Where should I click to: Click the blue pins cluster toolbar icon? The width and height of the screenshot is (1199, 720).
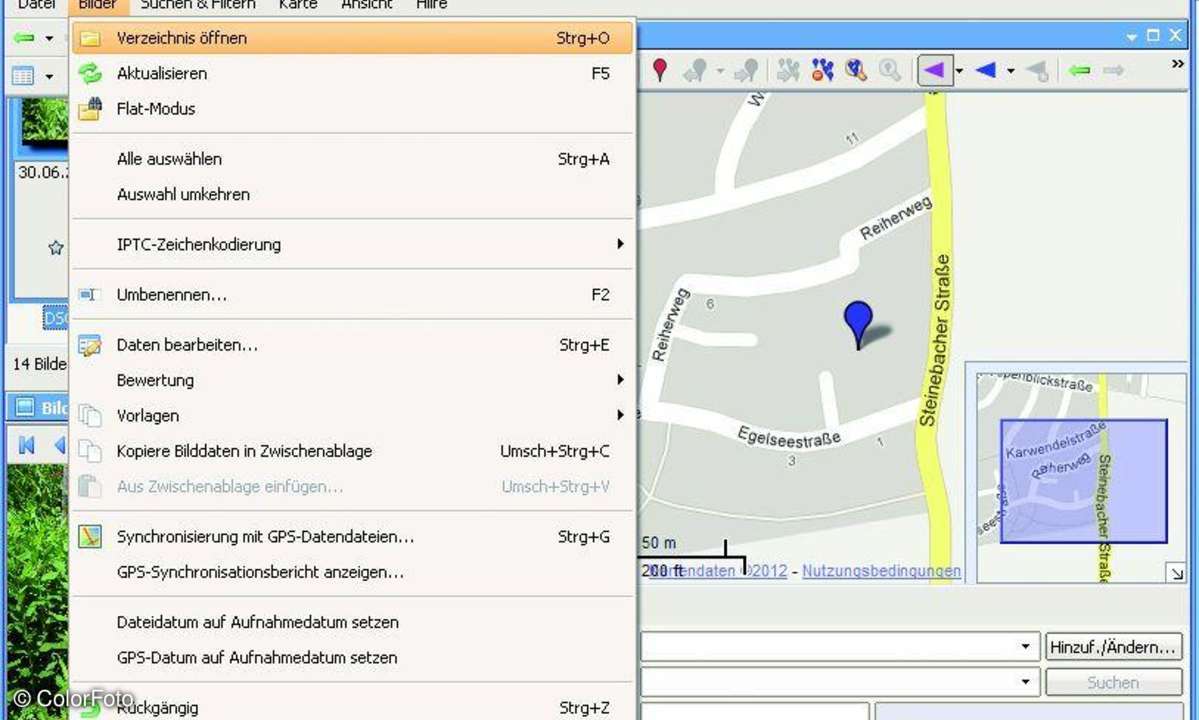point(822,70)
